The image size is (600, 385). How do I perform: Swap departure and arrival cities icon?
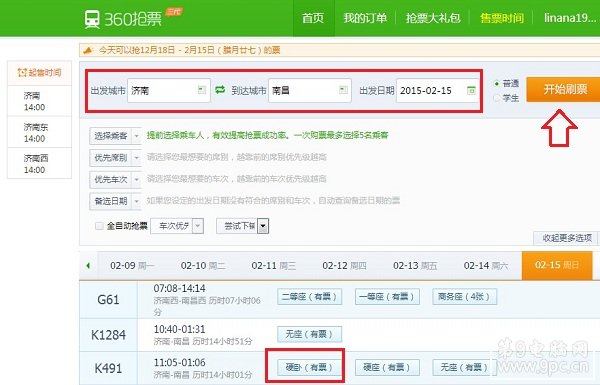(220, 90)
